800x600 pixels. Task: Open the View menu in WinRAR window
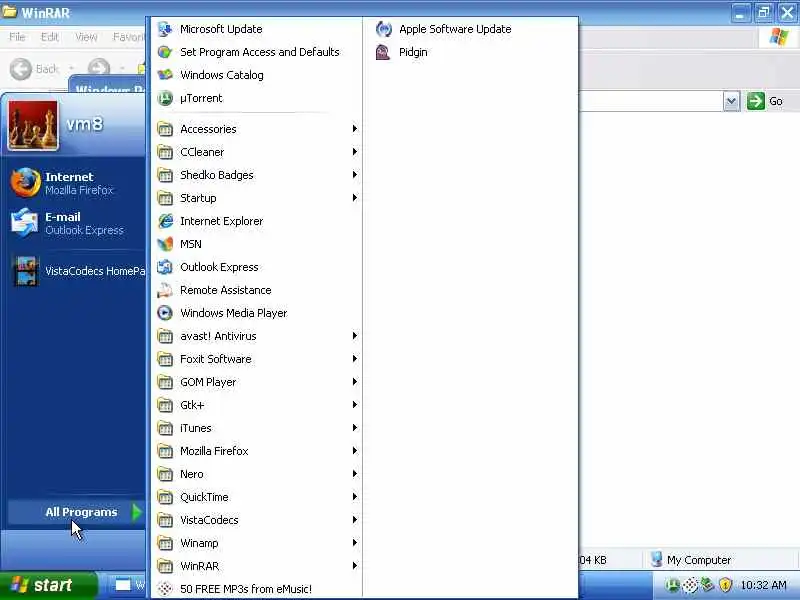click(86, 37)
